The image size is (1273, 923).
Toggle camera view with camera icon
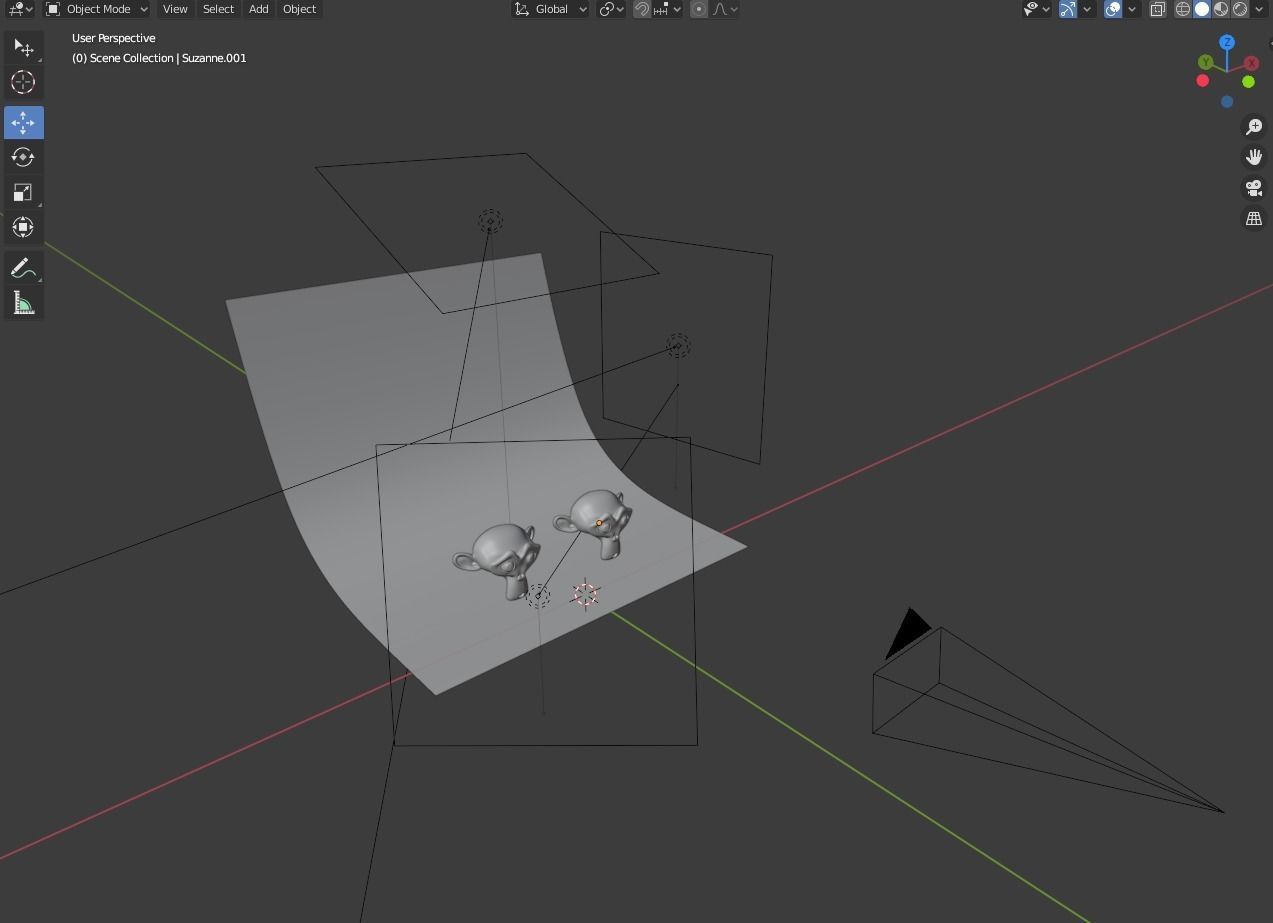click(1253, 187)
